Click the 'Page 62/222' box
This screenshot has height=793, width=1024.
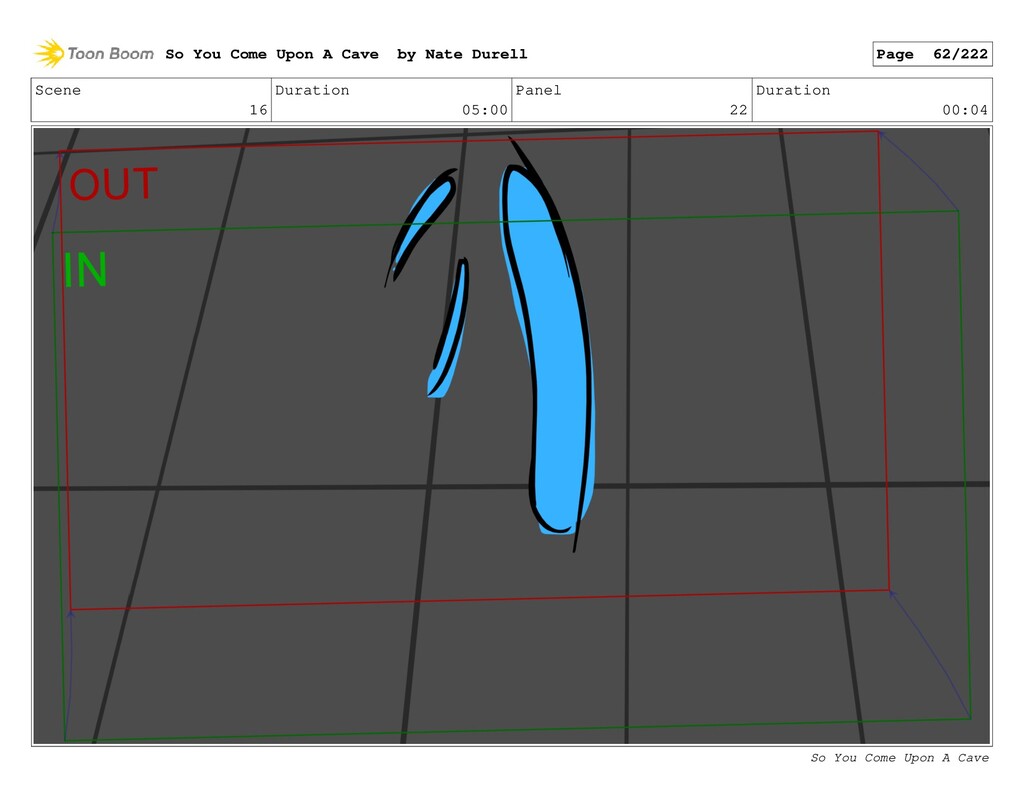click(932, 54)
